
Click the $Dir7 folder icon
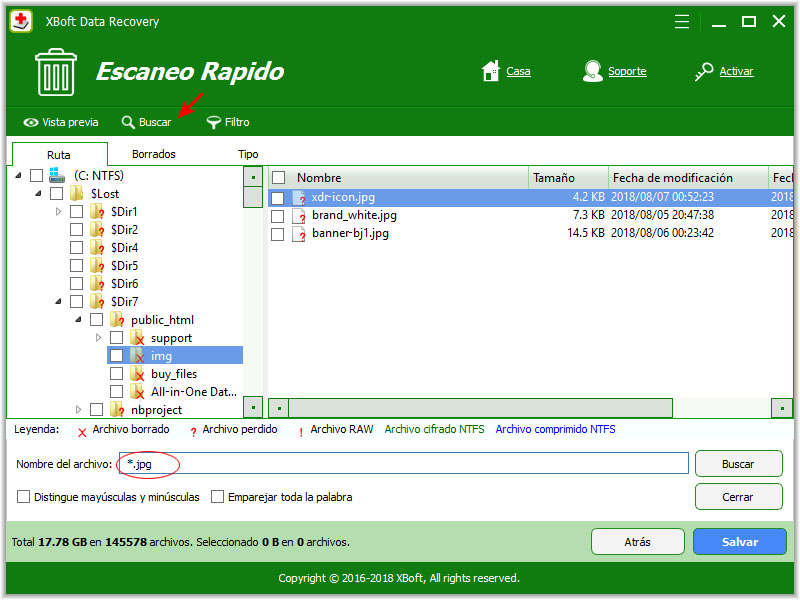[97, 302]
